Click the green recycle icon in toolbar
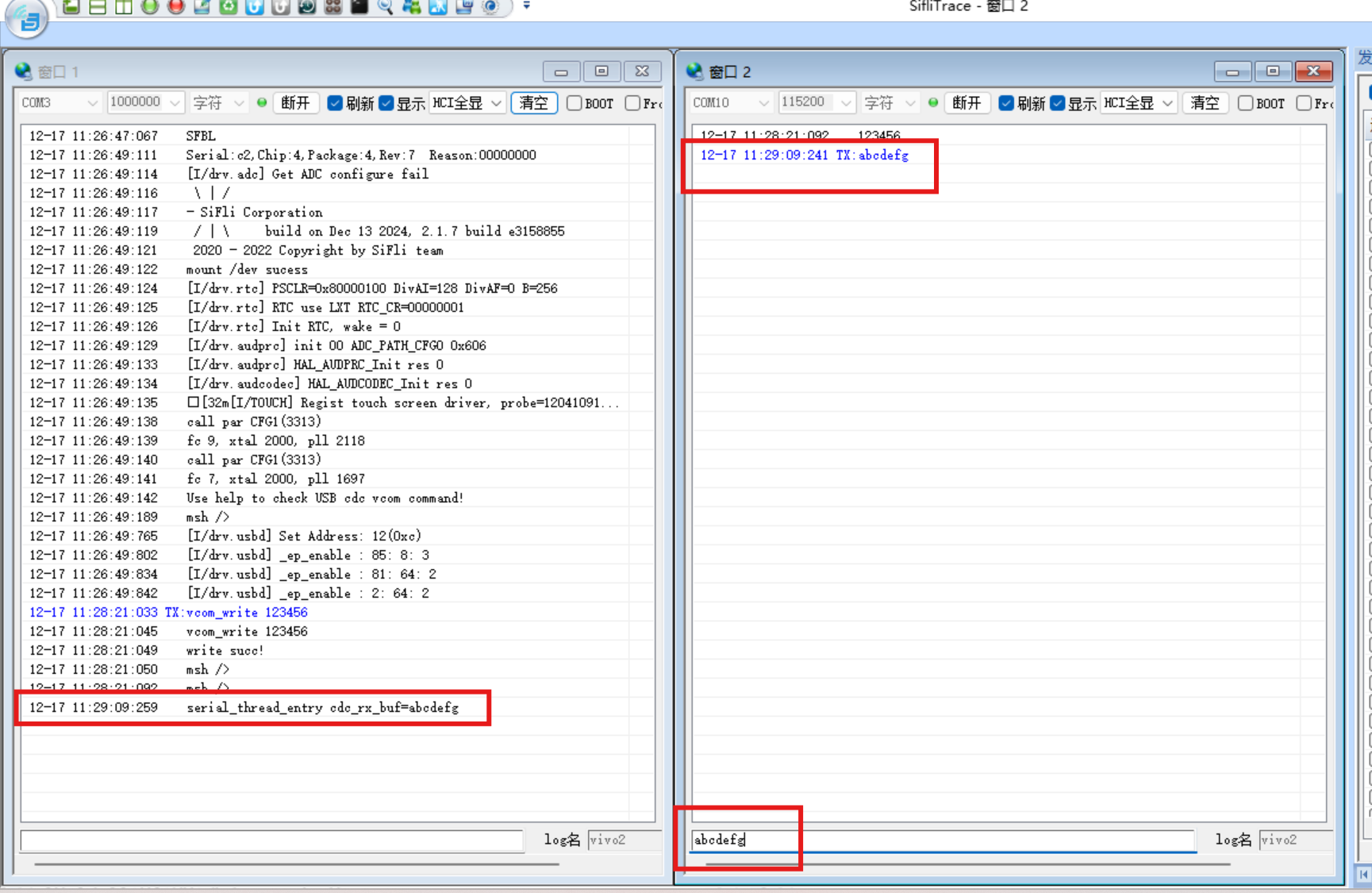This screenshot has width=1372, height=893. click(229, 6)
